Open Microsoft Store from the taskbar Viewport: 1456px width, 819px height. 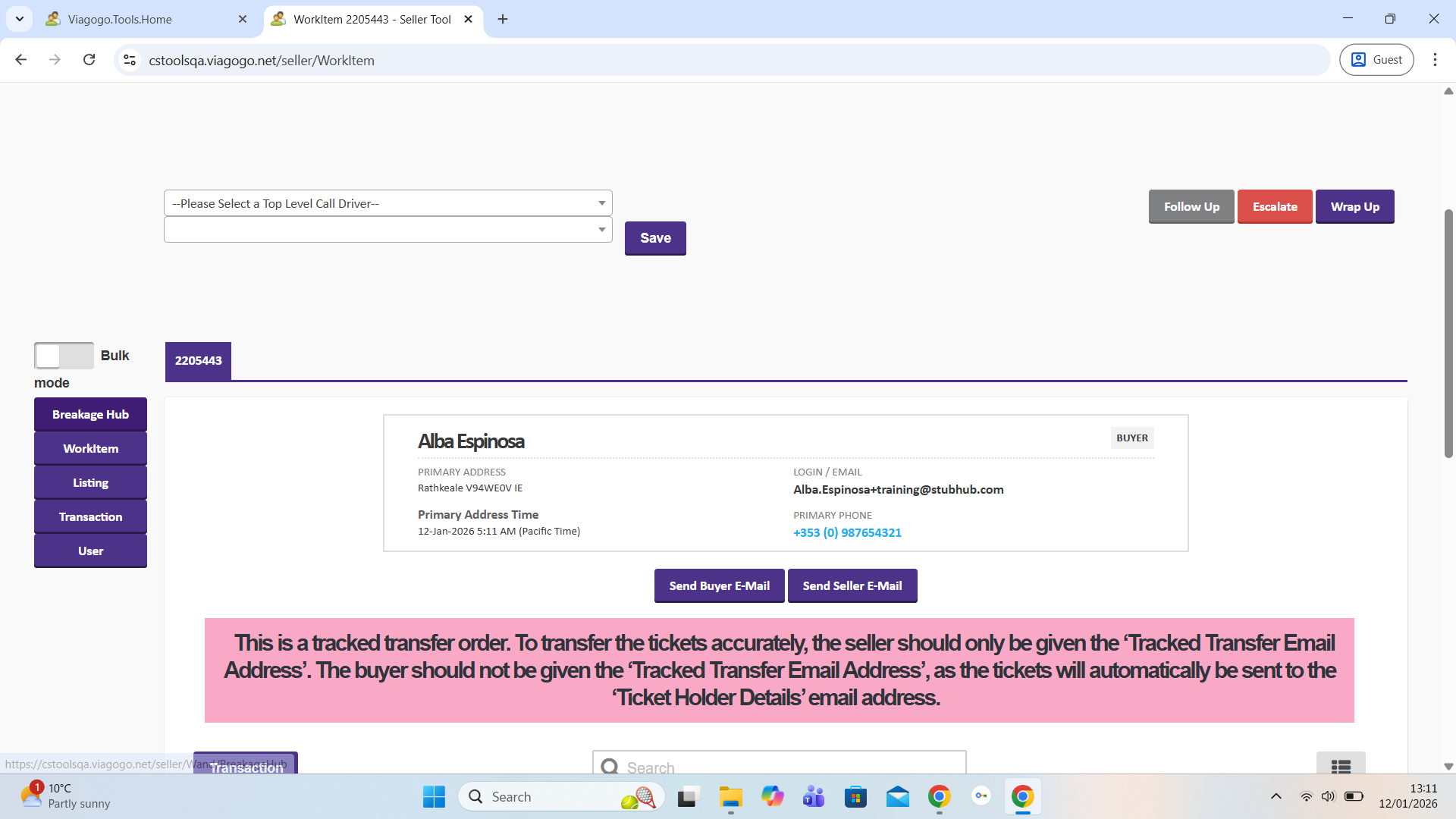coord(855,797)
